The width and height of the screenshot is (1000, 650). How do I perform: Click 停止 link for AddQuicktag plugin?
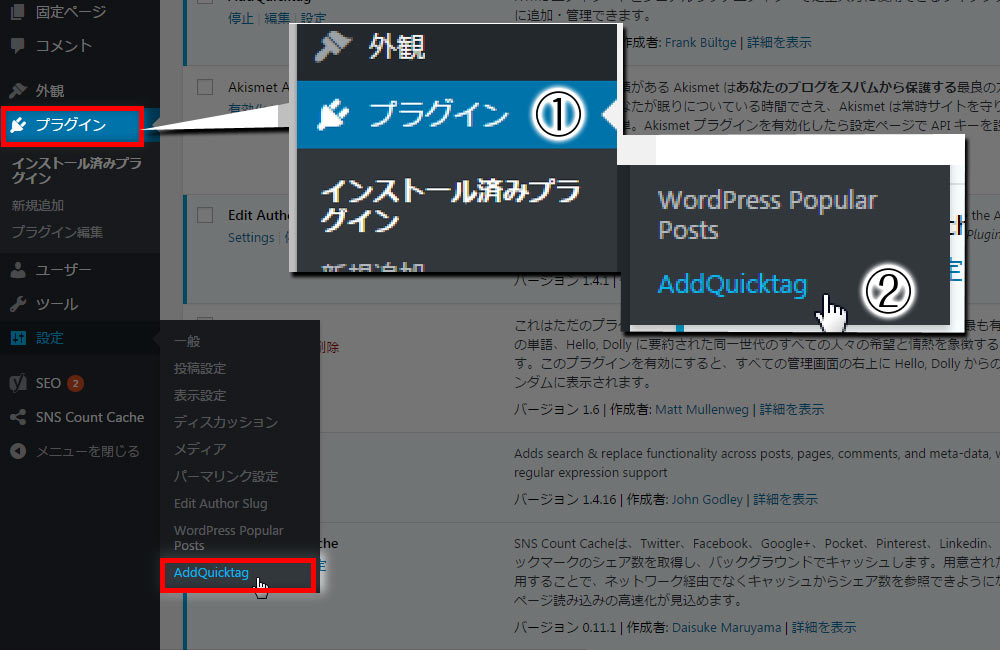pos(241,18)
